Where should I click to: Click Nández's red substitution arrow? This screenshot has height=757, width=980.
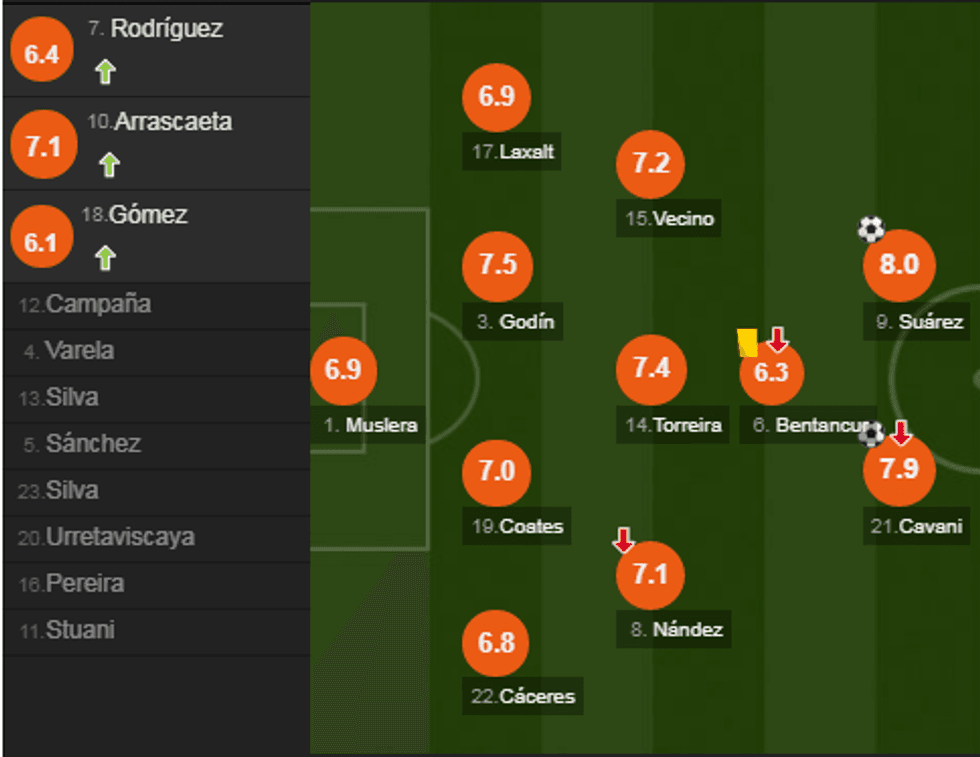[x=623, y=541]
